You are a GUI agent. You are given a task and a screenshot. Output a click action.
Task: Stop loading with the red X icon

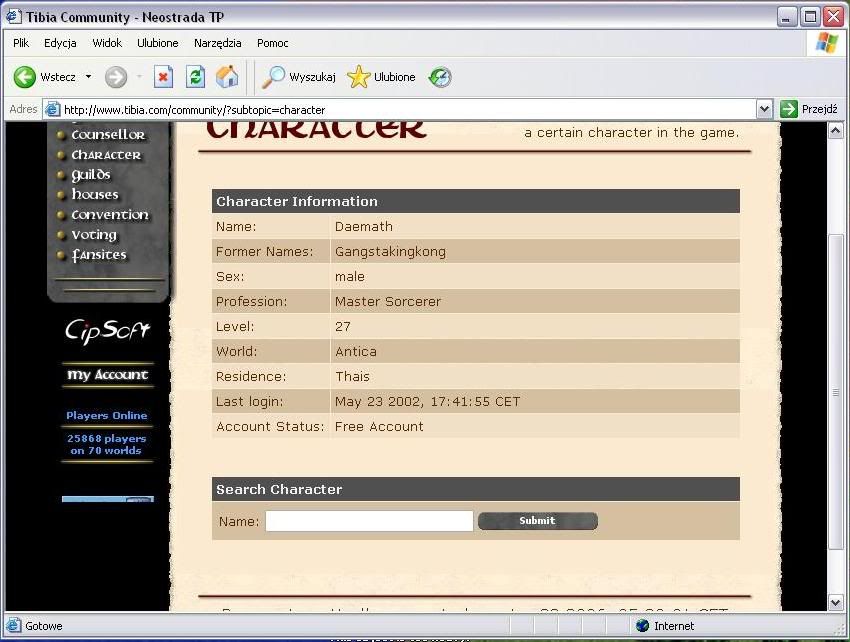[163, 77]
